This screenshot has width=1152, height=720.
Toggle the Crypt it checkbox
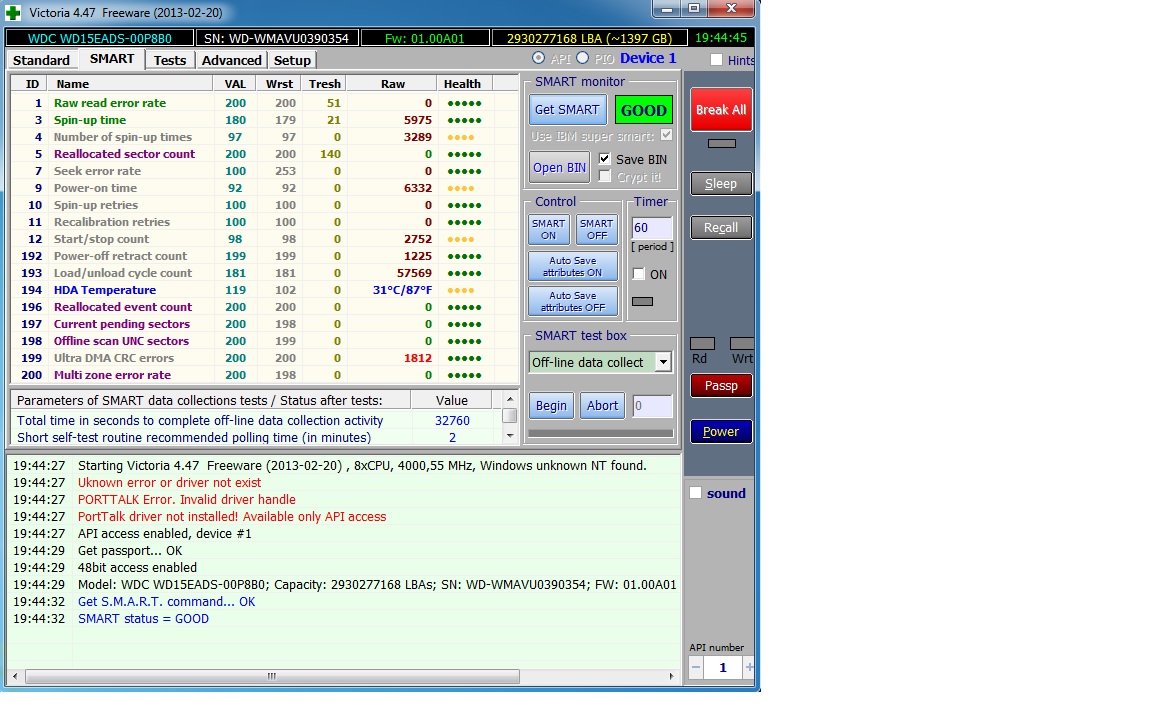coord(605,176)
